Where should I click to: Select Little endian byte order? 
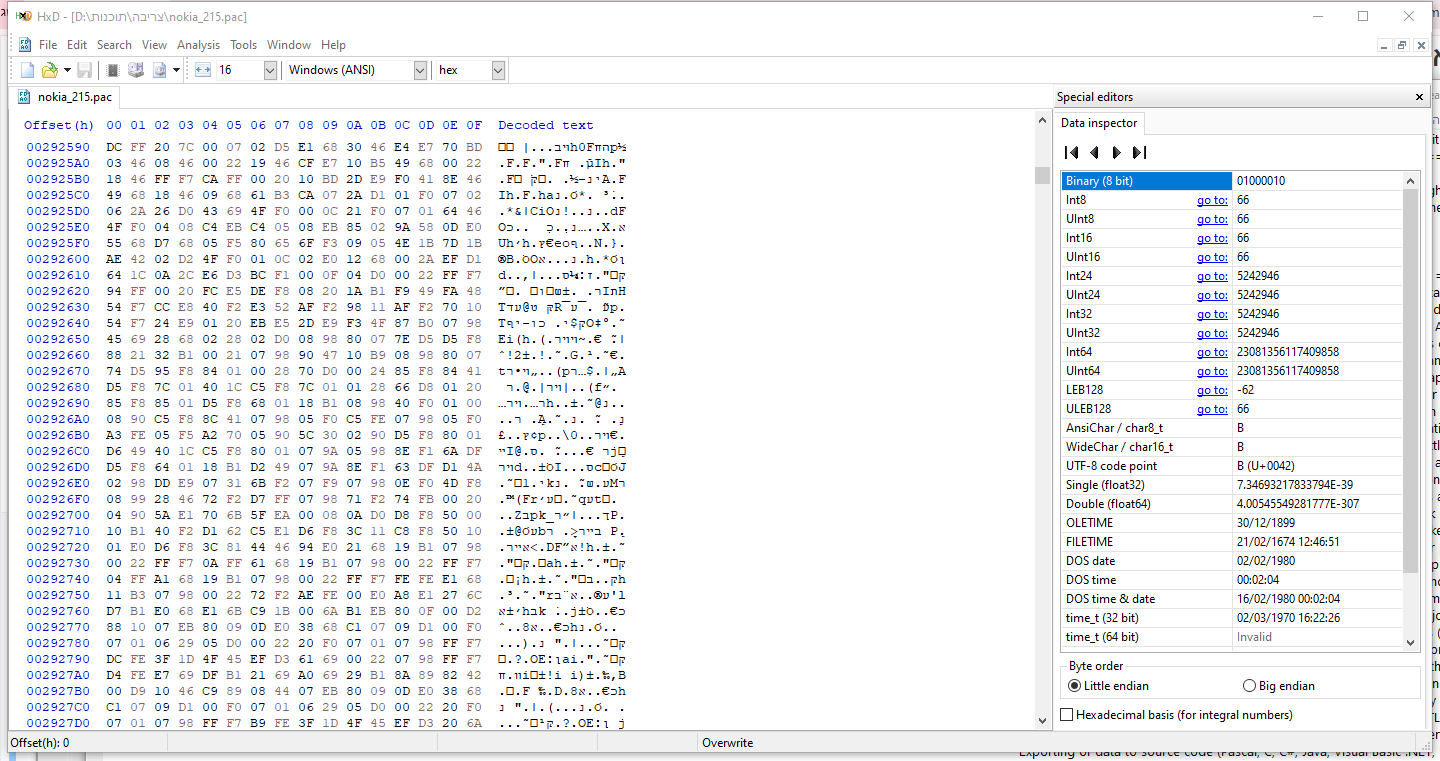pos(1108,686)
